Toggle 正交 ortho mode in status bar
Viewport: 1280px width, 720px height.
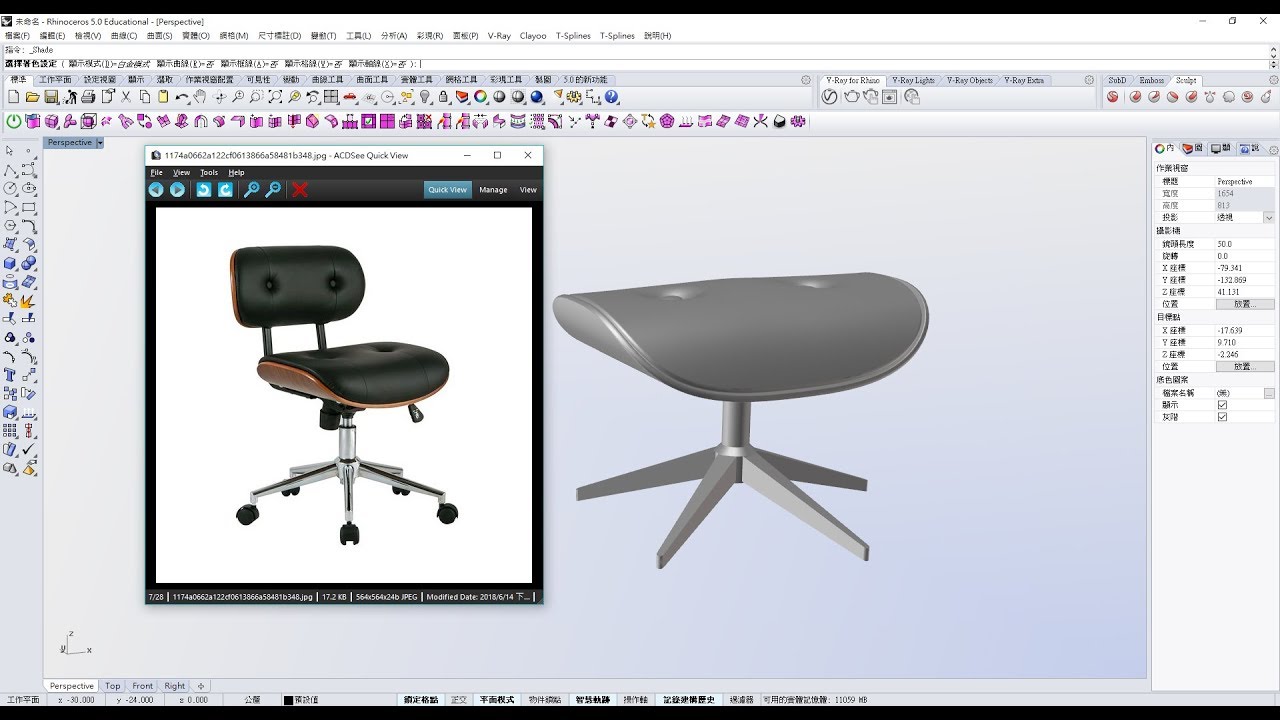click(x=459, y=700)
